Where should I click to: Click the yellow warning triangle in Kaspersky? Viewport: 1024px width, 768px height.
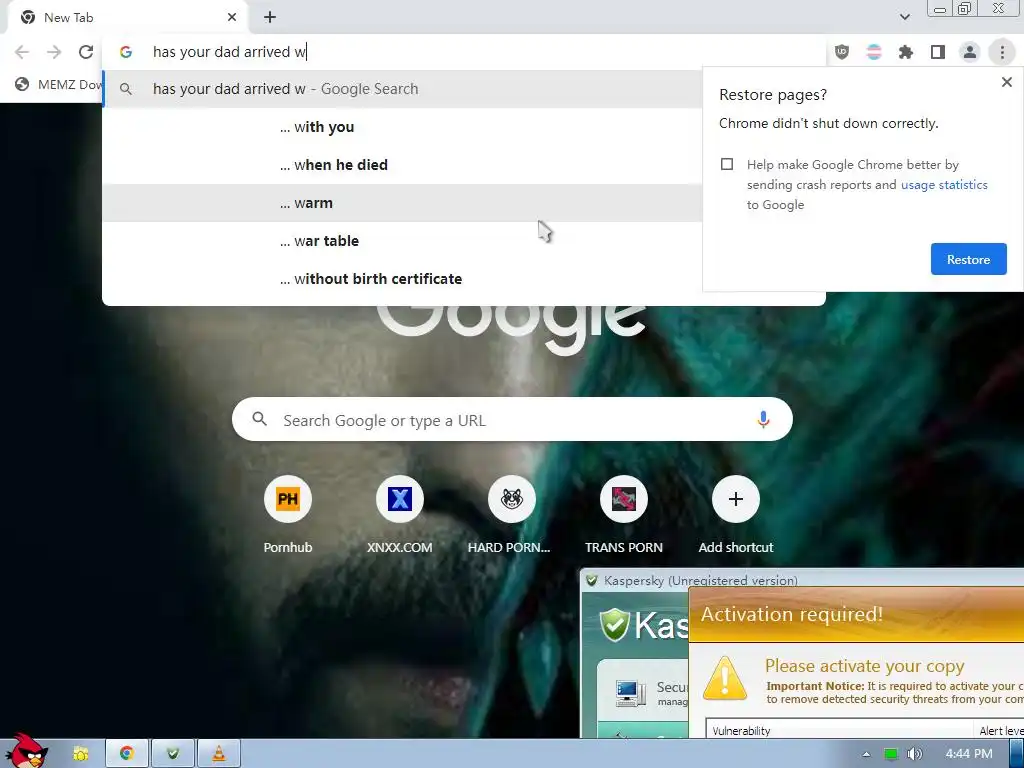pyautogui.click(x=724, y=678)
